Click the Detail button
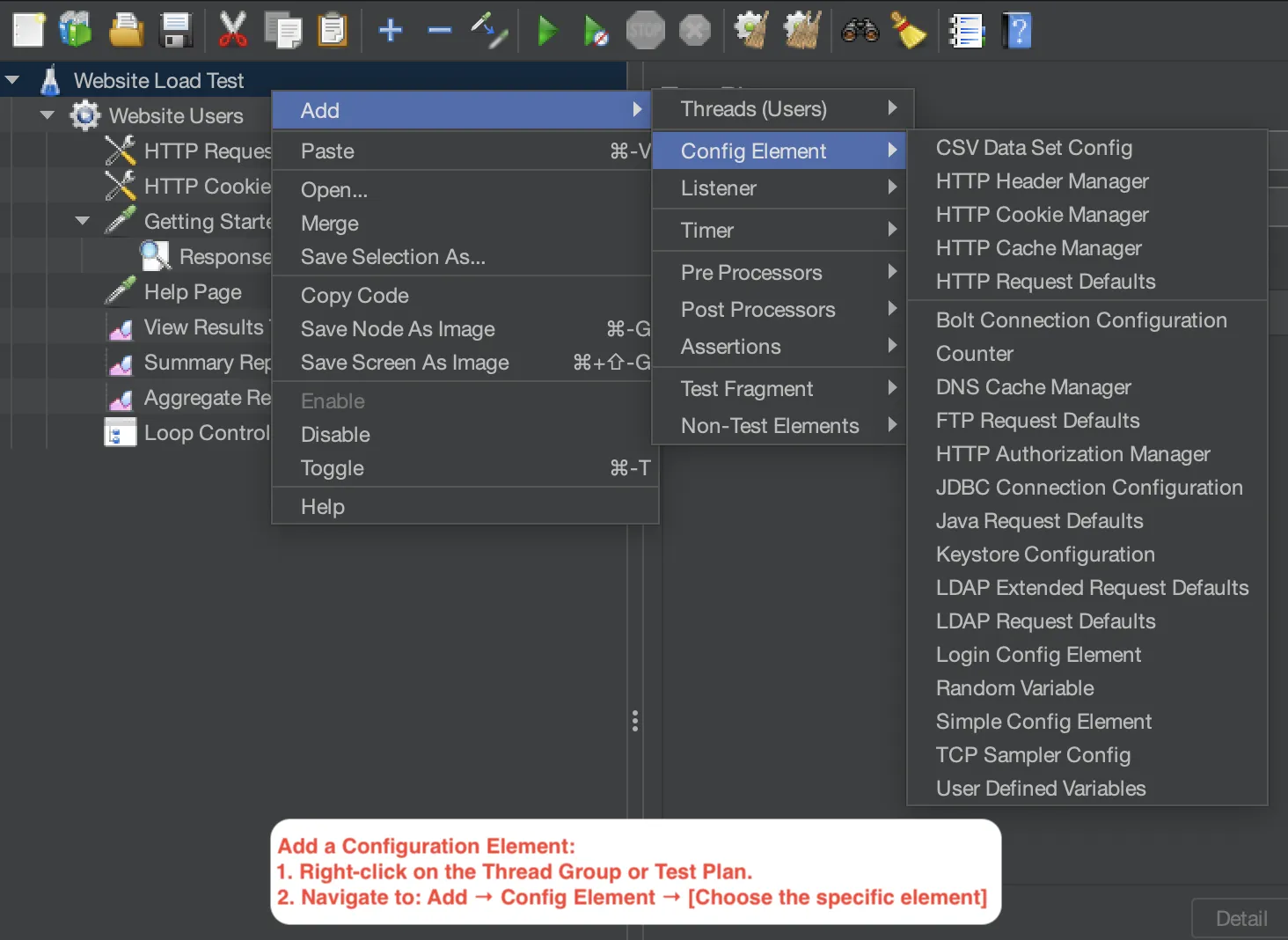Image resolution: width=1288 pixels, height=940 pixels. [x=1240, y=919]
